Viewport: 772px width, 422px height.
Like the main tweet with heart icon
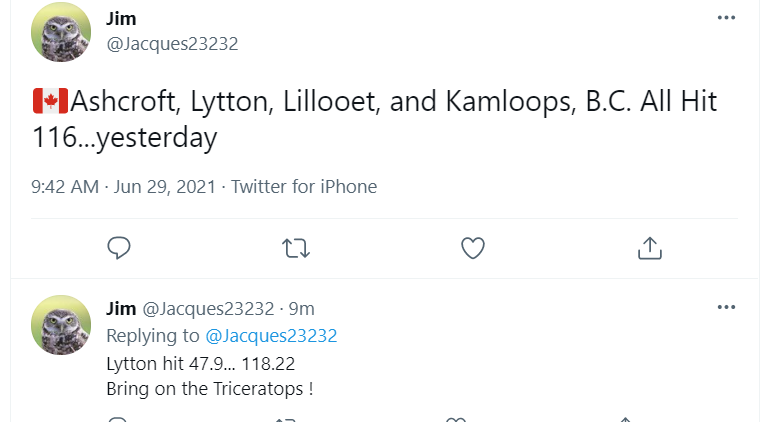coord(473,247)
